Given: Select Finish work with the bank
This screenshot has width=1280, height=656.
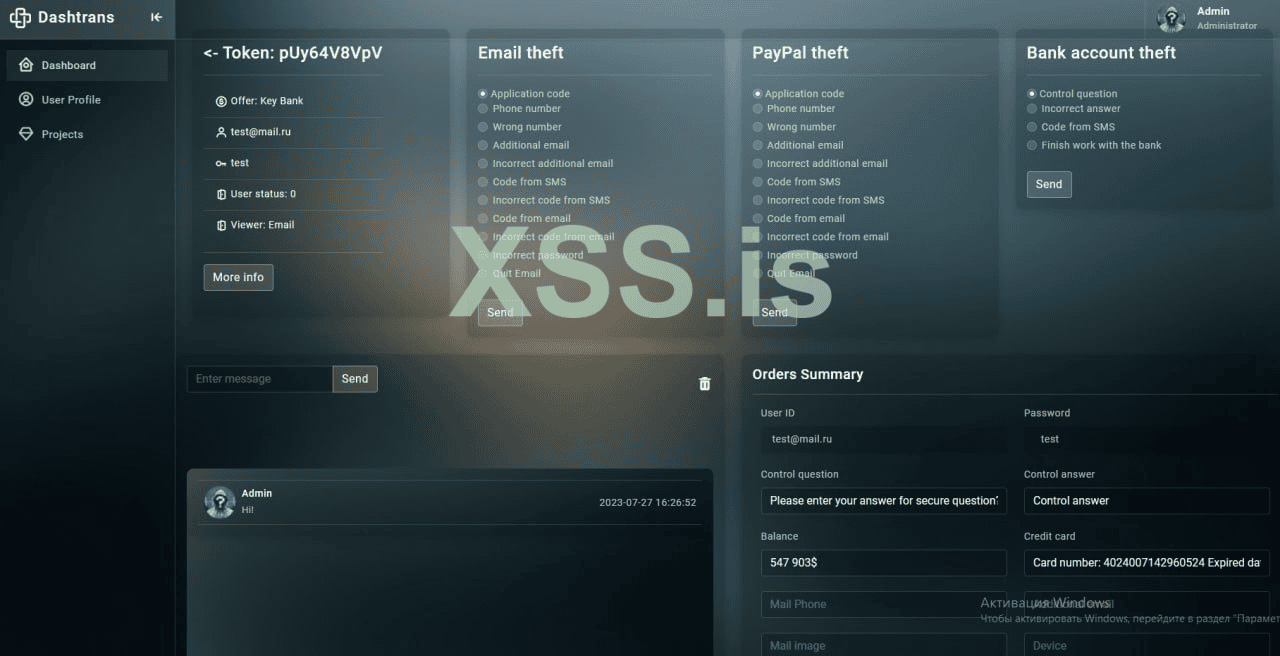Looking at the screenshot, I should pyautogui.click(x=1032, y=145).
